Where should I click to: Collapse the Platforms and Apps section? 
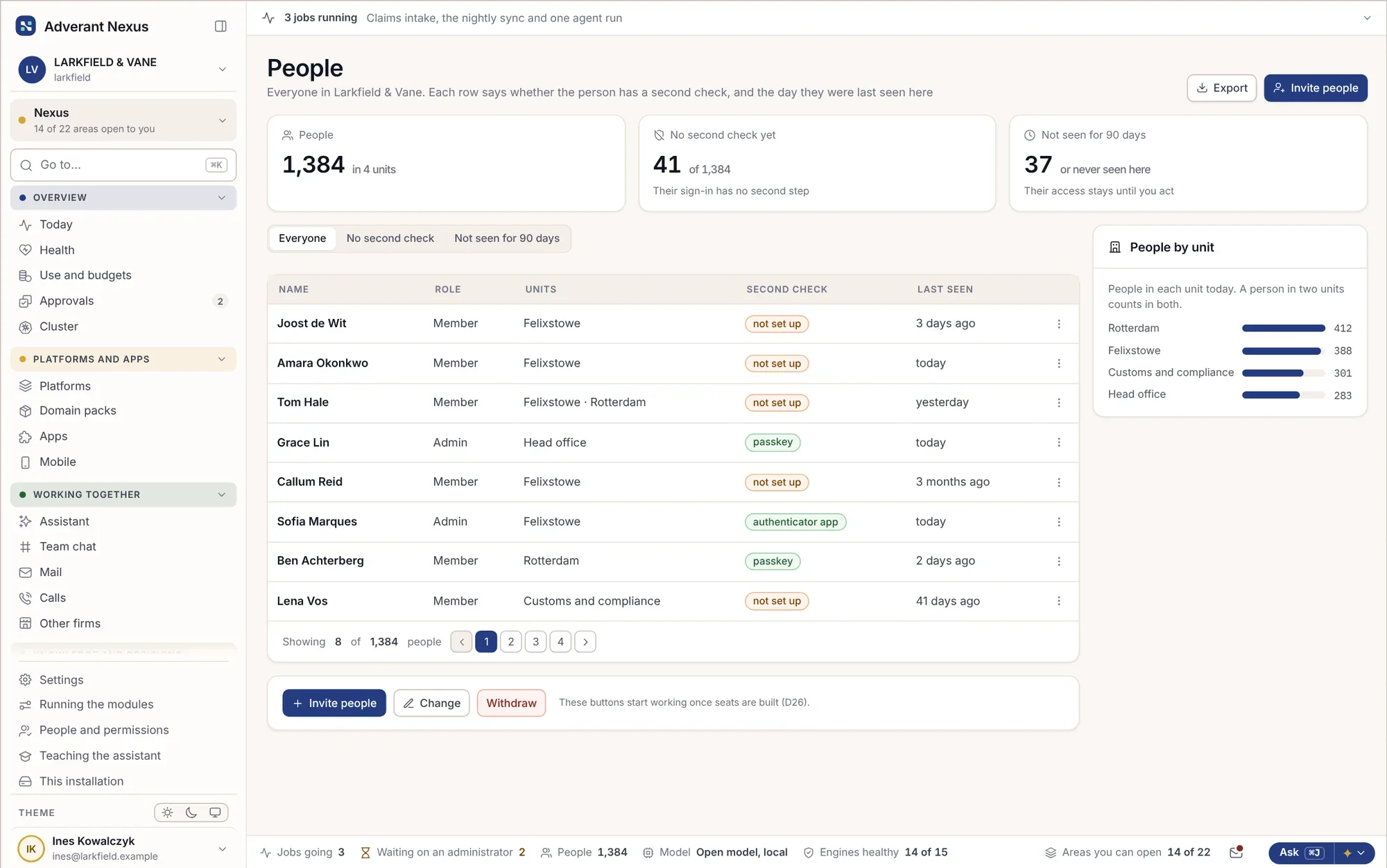123,359
